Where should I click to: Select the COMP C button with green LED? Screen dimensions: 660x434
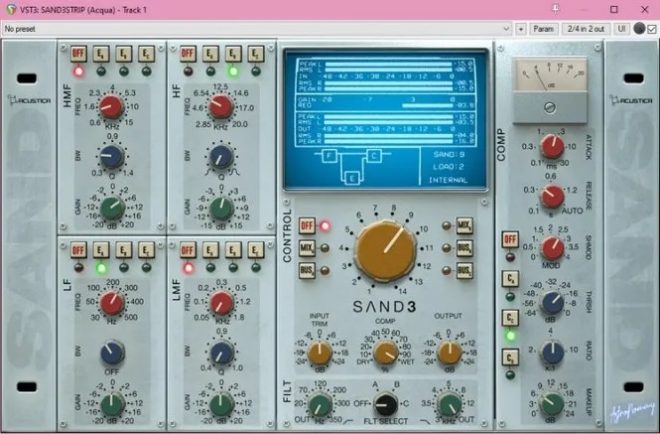(510, 318)
